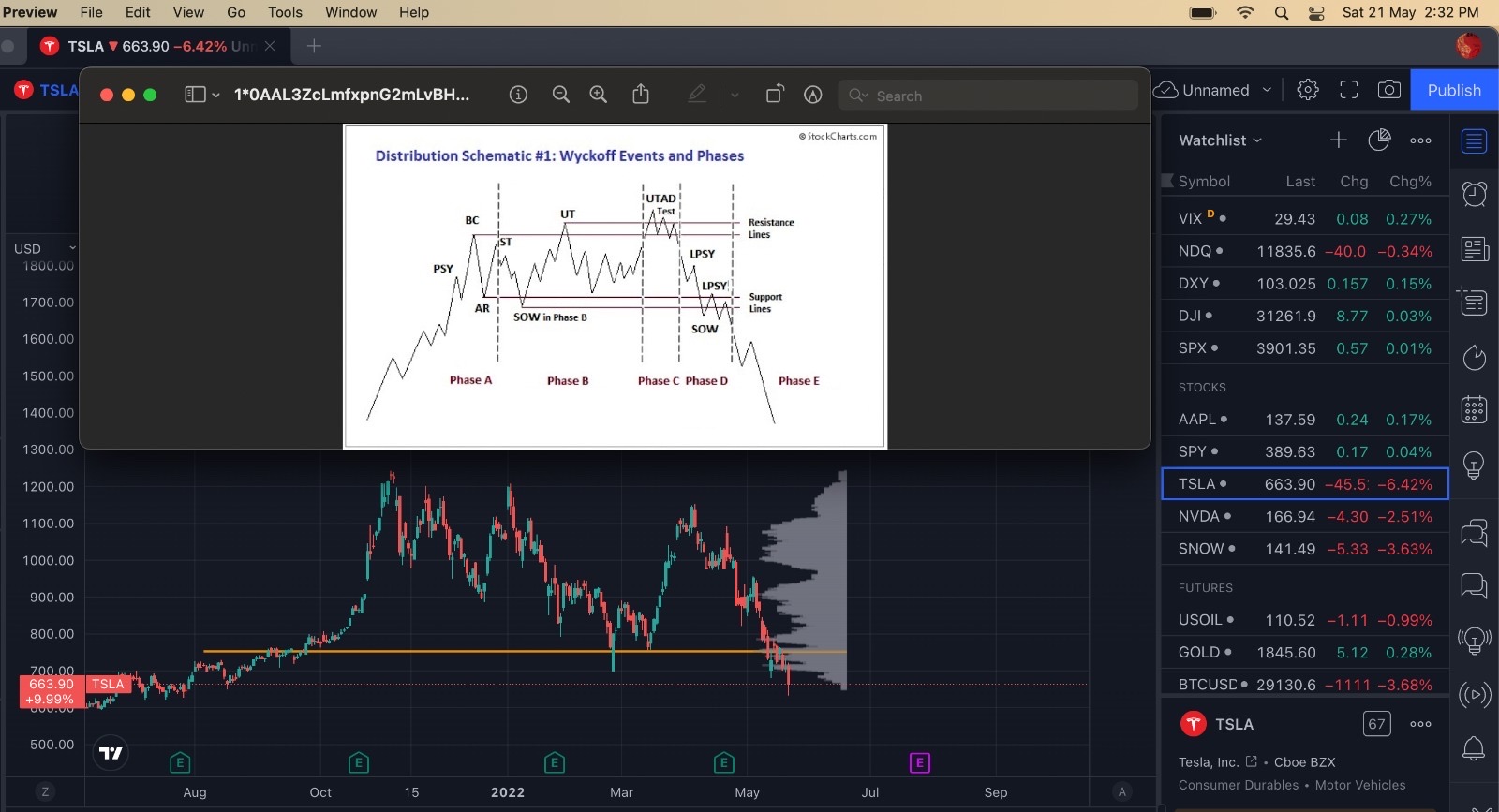This screenshot has width=1499, height=812.
Task: Add a symbol to the watchlist
Action: coord(1338,140)
